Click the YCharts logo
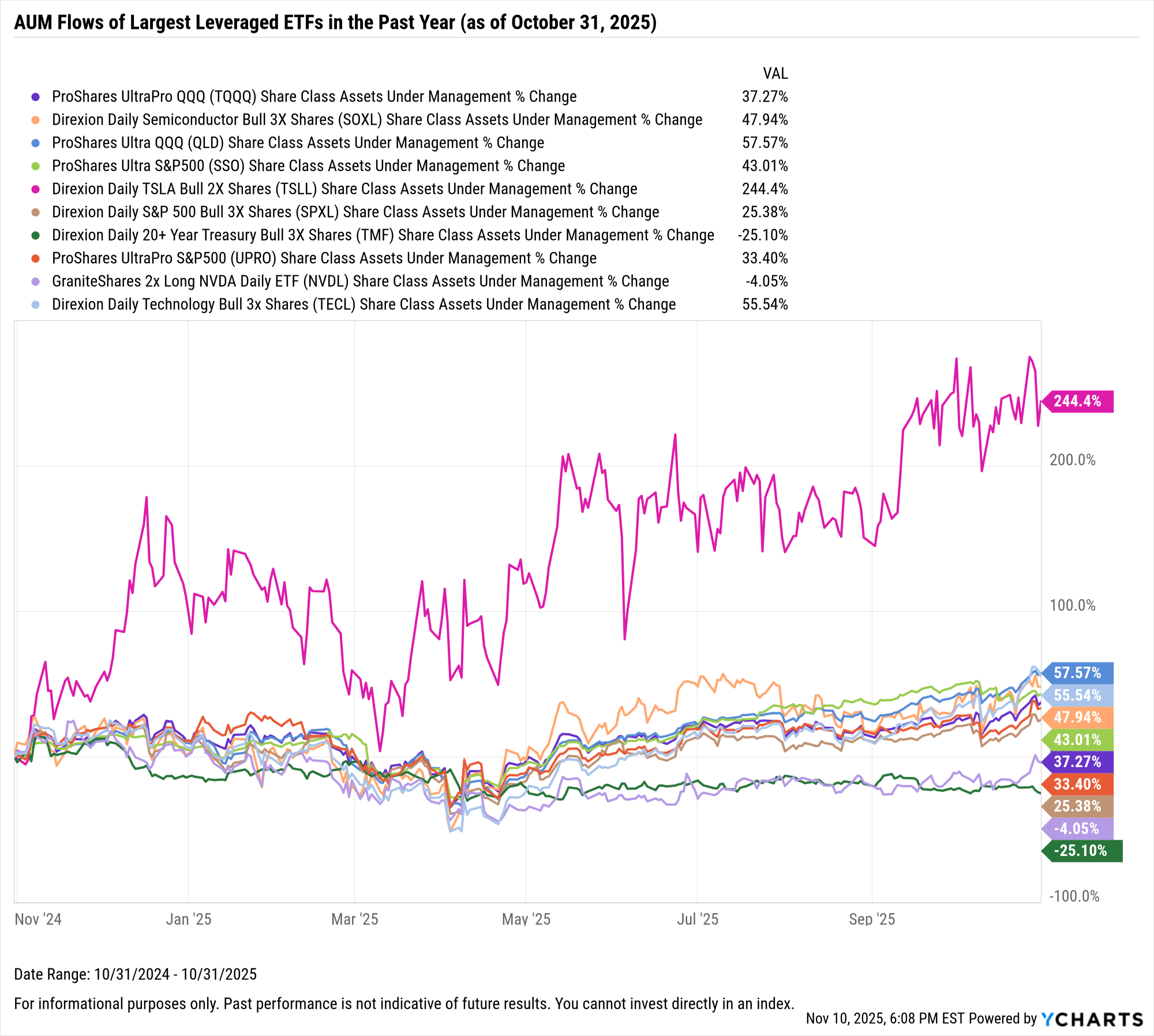 point(1092,1019)
